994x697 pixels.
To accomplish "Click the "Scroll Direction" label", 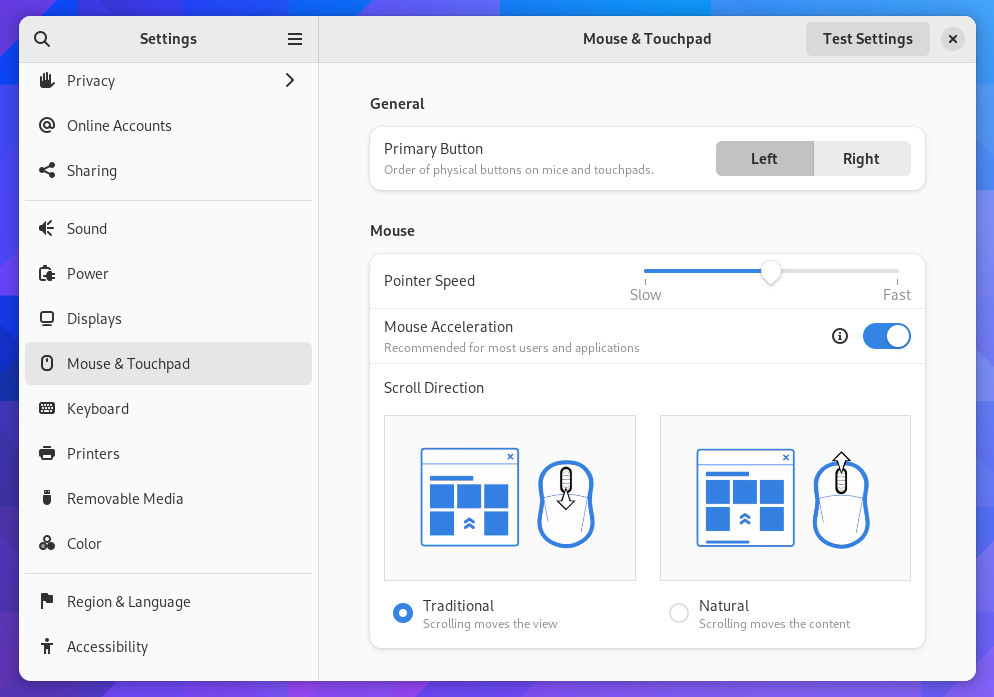I will point(434,388).
